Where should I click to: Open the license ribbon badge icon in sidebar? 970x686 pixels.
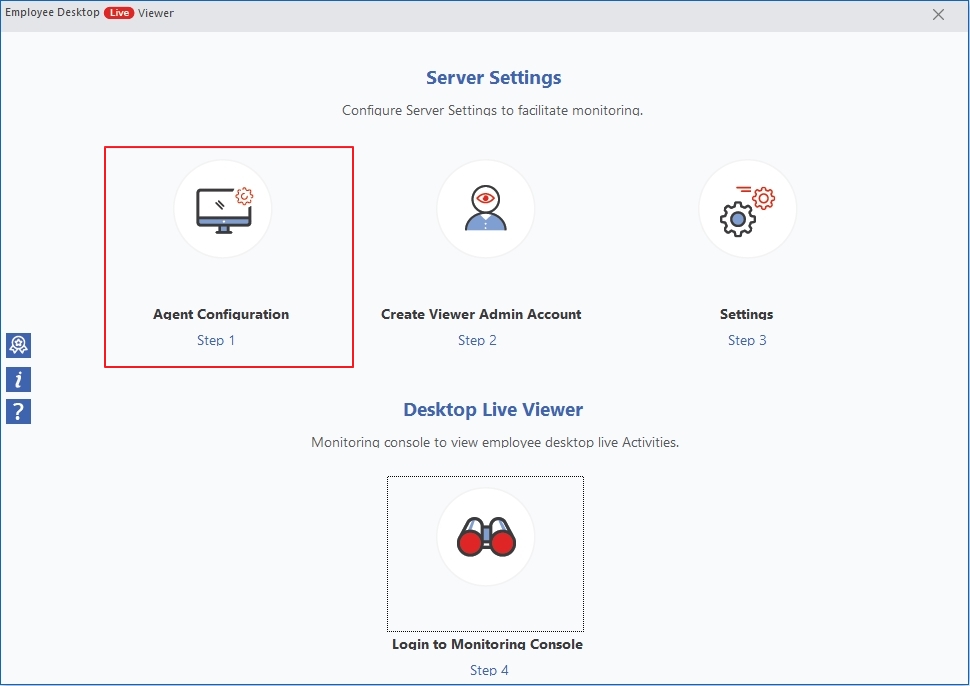pos(18,345)
